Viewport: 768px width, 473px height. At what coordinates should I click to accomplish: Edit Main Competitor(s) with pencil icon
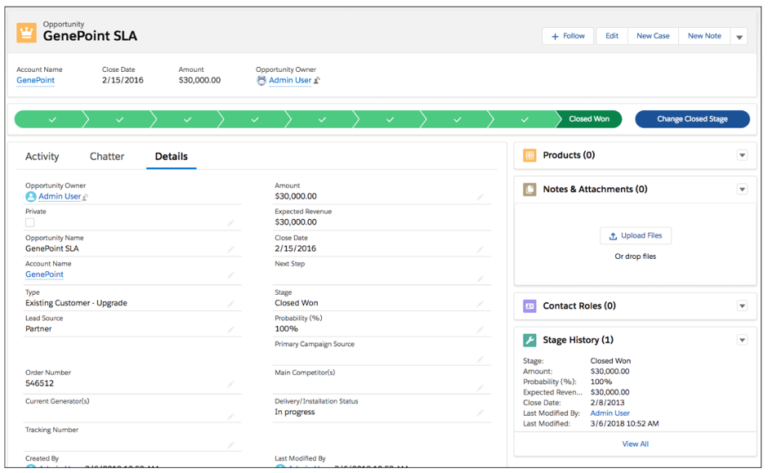(480, 387)
